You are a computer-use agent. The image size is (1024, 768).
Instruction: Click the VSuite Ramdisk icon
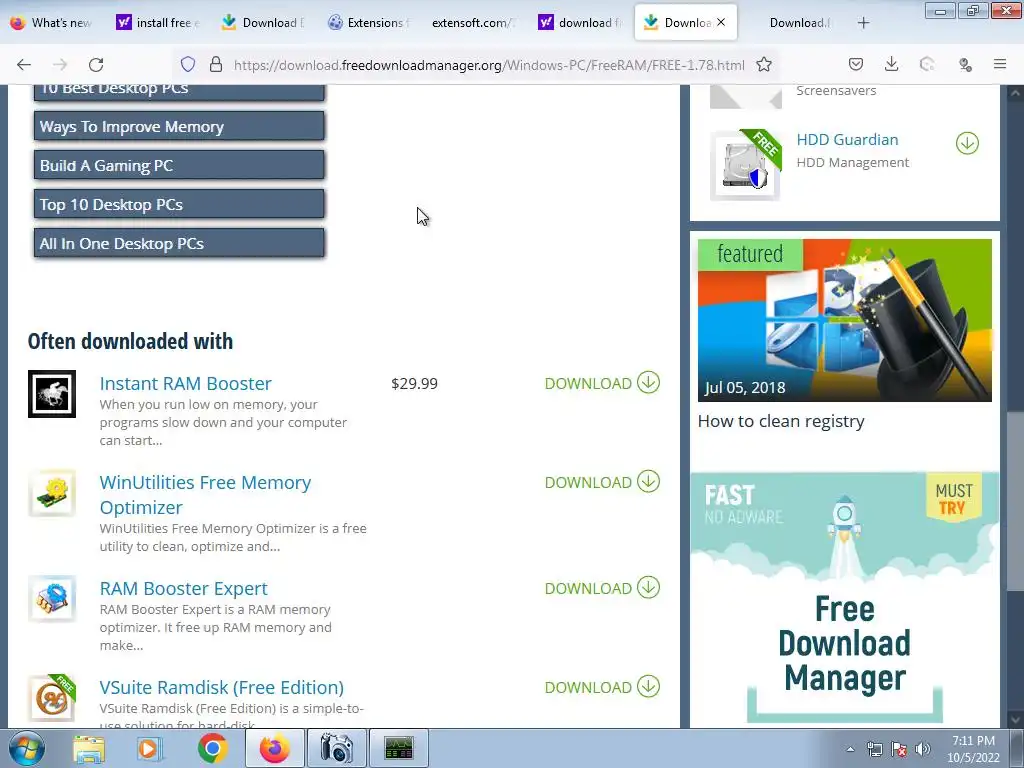coord(52,698)
